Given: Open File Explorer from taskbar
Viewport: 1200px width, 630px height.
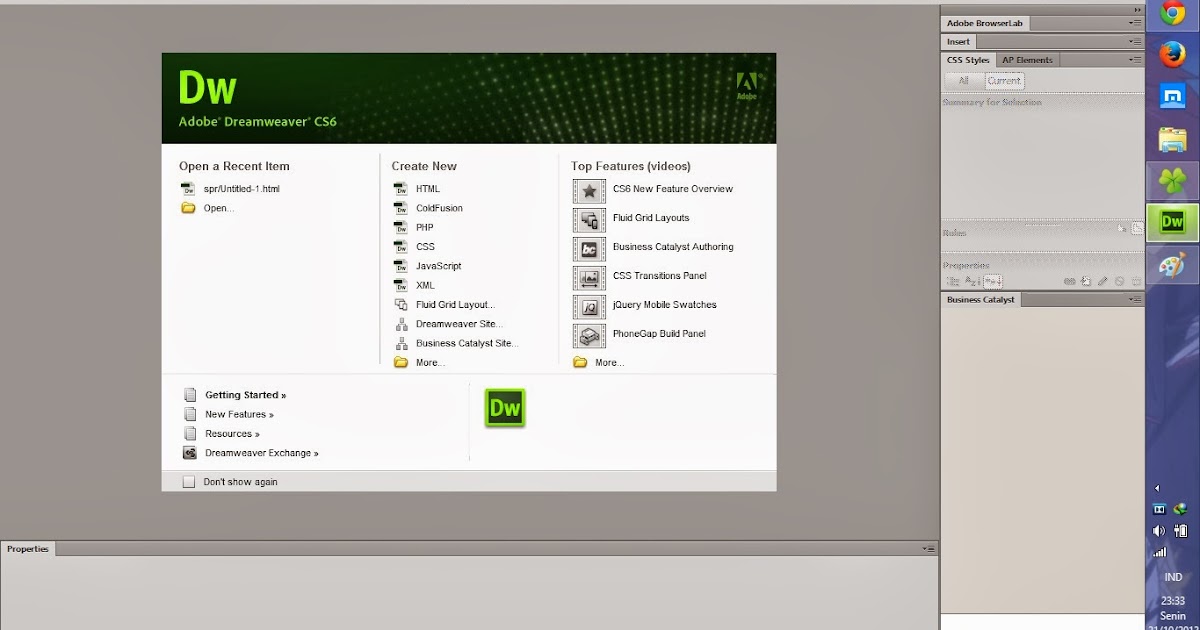Looking at the screenshot, I should pos(1172,139).
